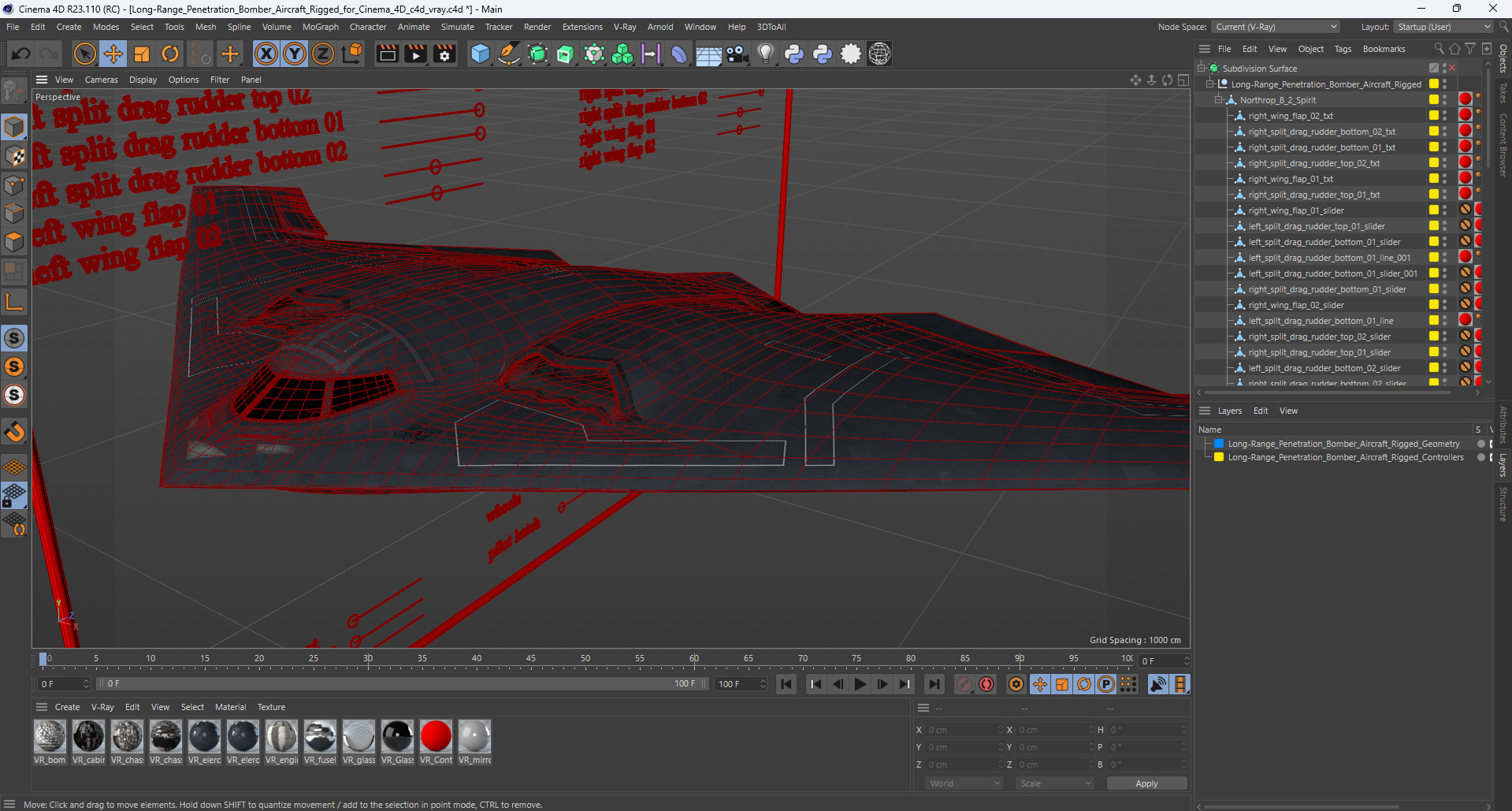Open the Mesh menu

(x=206, y=27)
